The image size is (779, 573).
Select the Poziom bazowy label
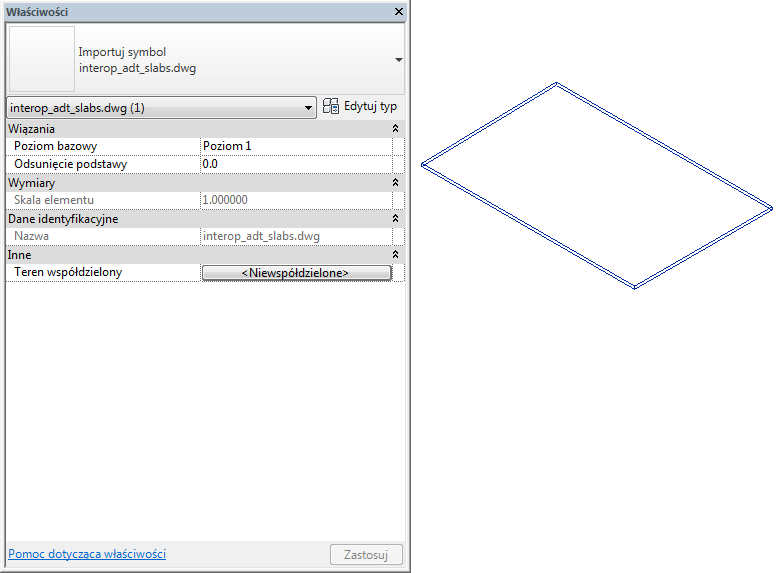click(x=56, y=146)
